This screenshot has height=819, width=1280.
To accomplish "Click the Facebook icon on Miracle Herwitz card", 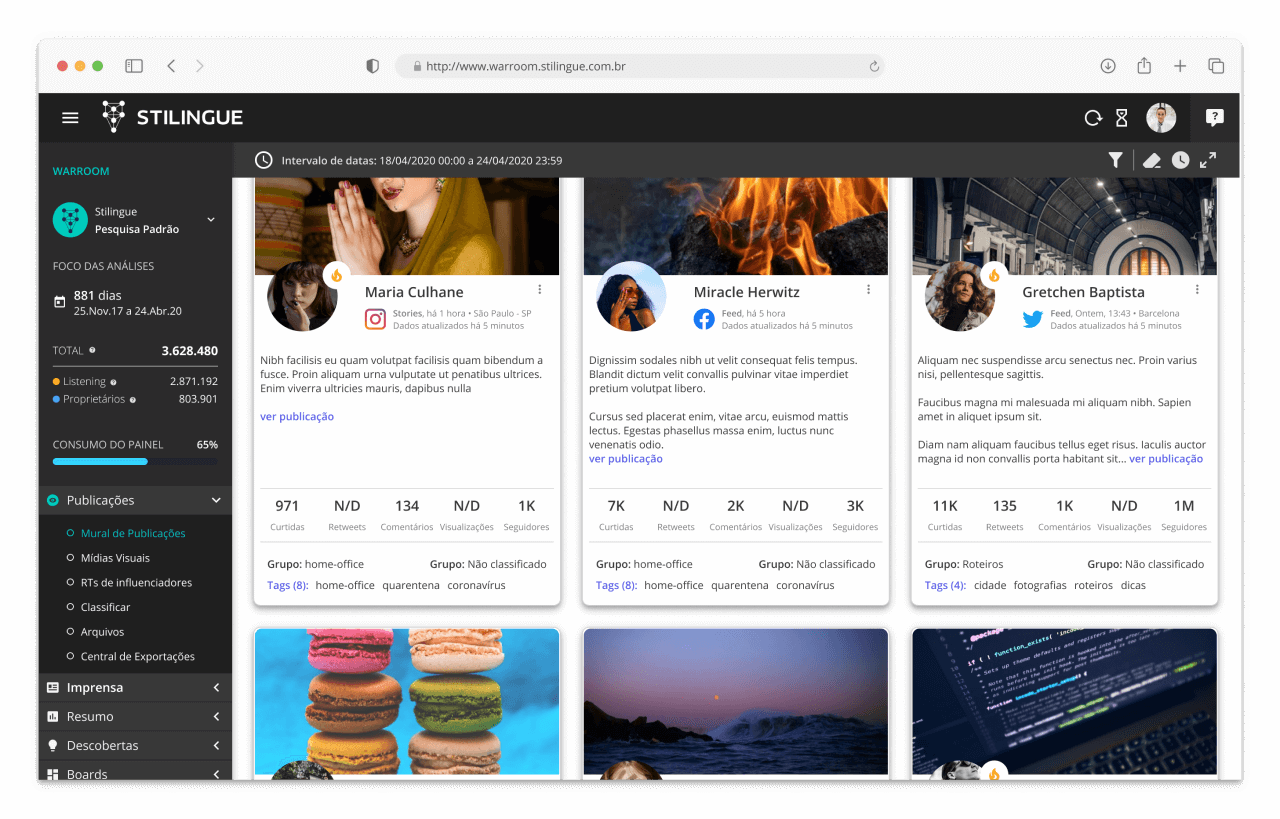I will click(x=704, y=319).
